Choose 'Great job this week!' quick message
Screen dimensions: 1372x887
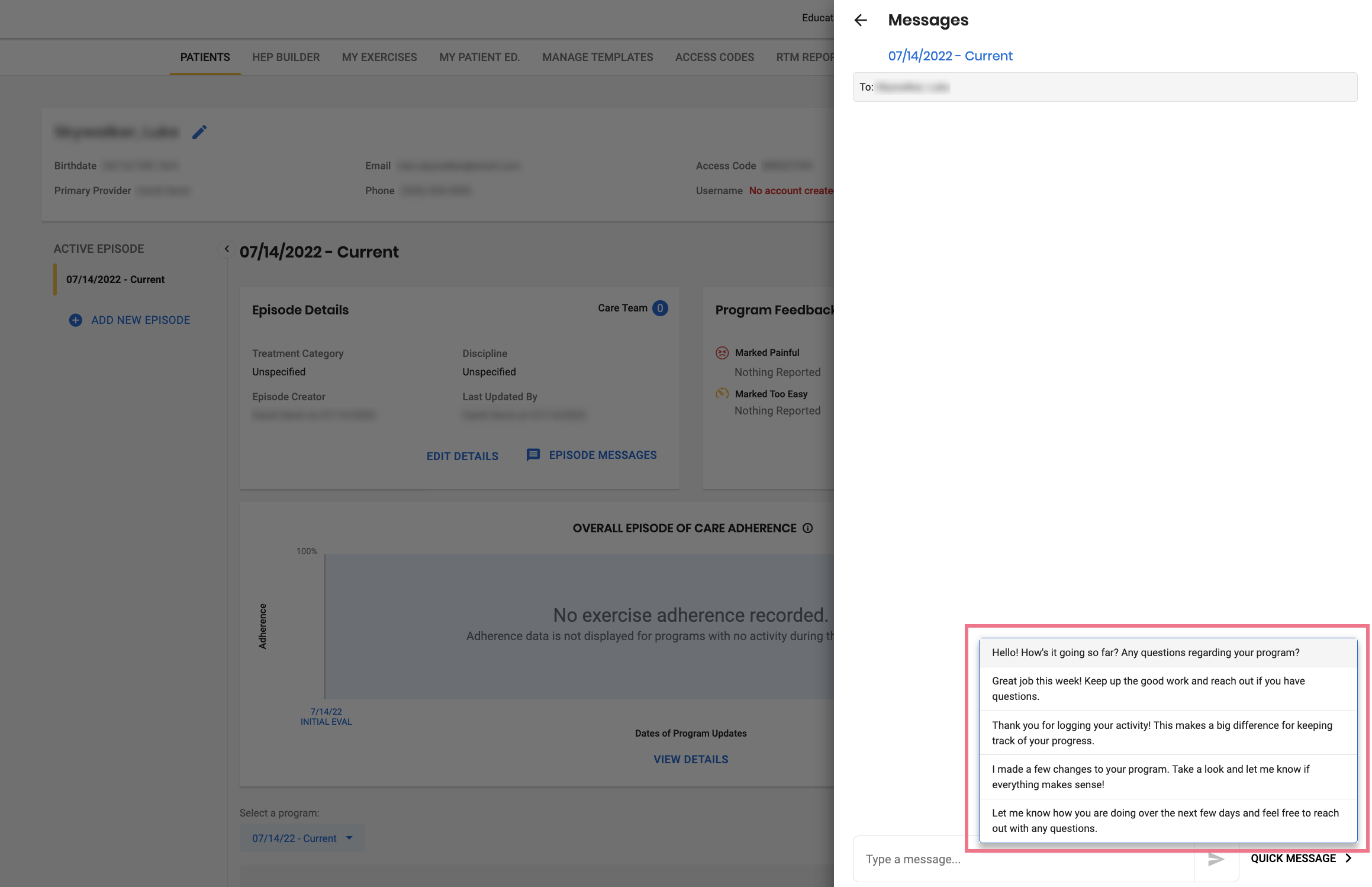tap(1167, 689)
